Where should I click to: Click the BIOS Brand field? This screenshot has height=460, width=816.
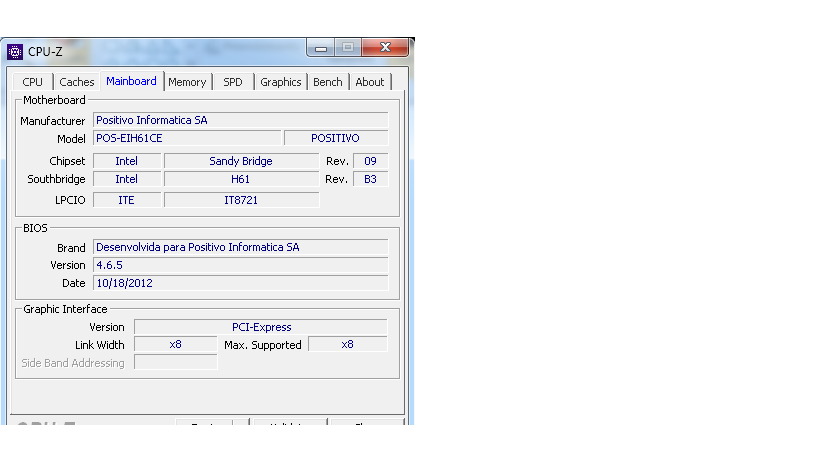[x=240, y=247]
